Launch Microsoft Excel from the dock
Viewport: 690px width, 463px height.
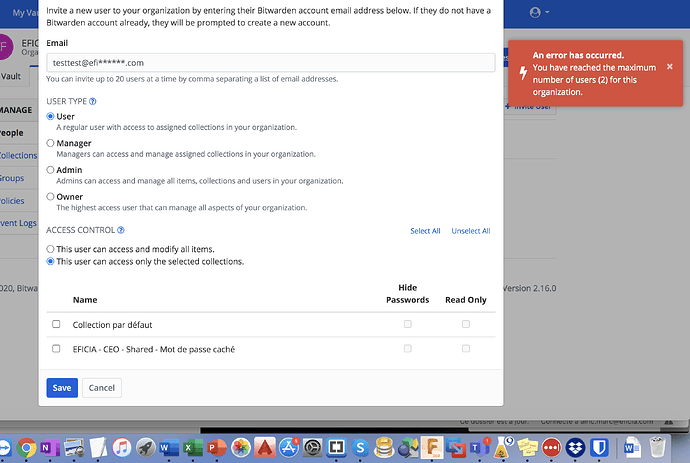(x=193, y=448)
